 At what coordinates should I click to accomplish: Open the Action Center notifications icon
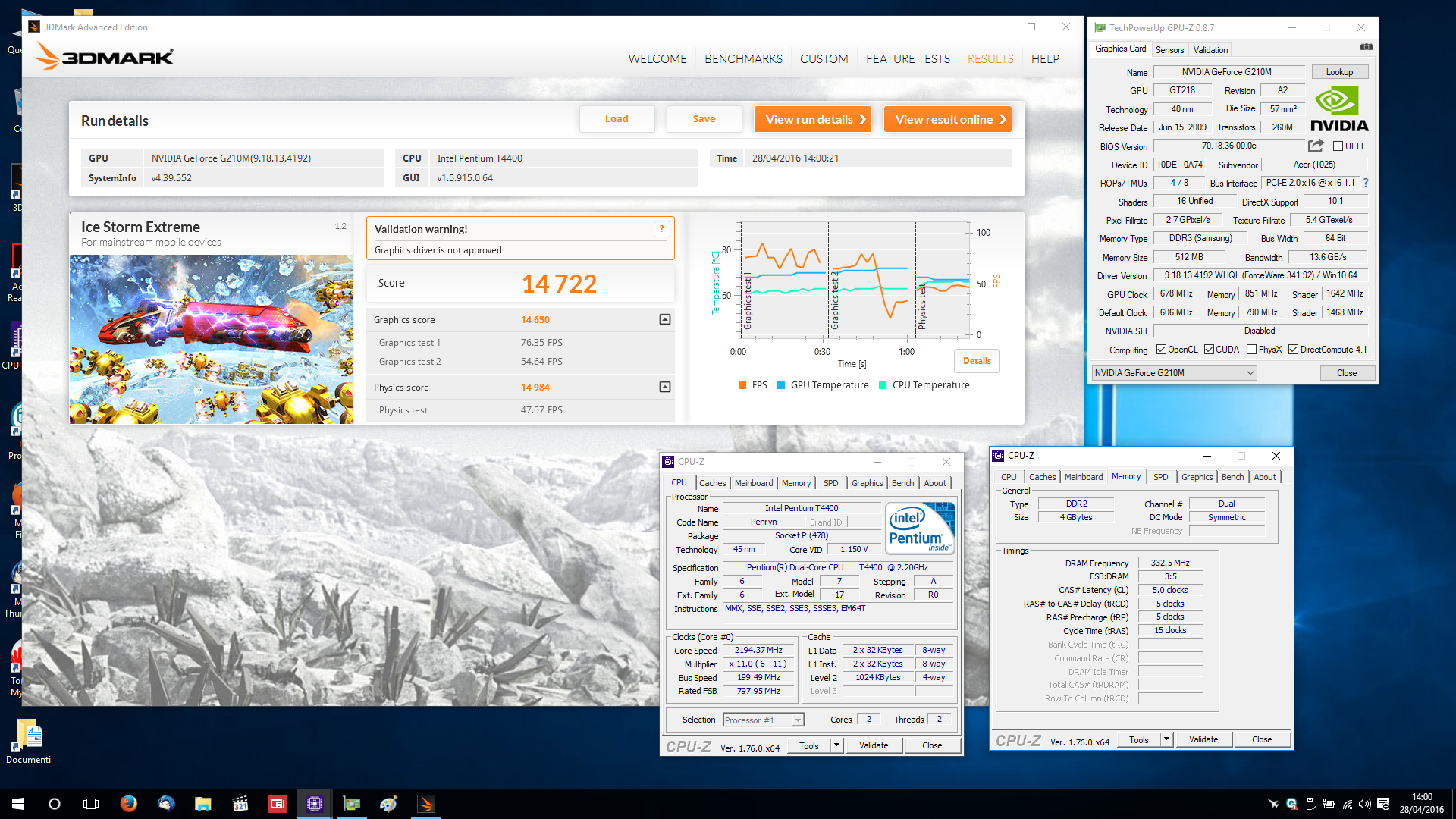[x=1383, y=804]
